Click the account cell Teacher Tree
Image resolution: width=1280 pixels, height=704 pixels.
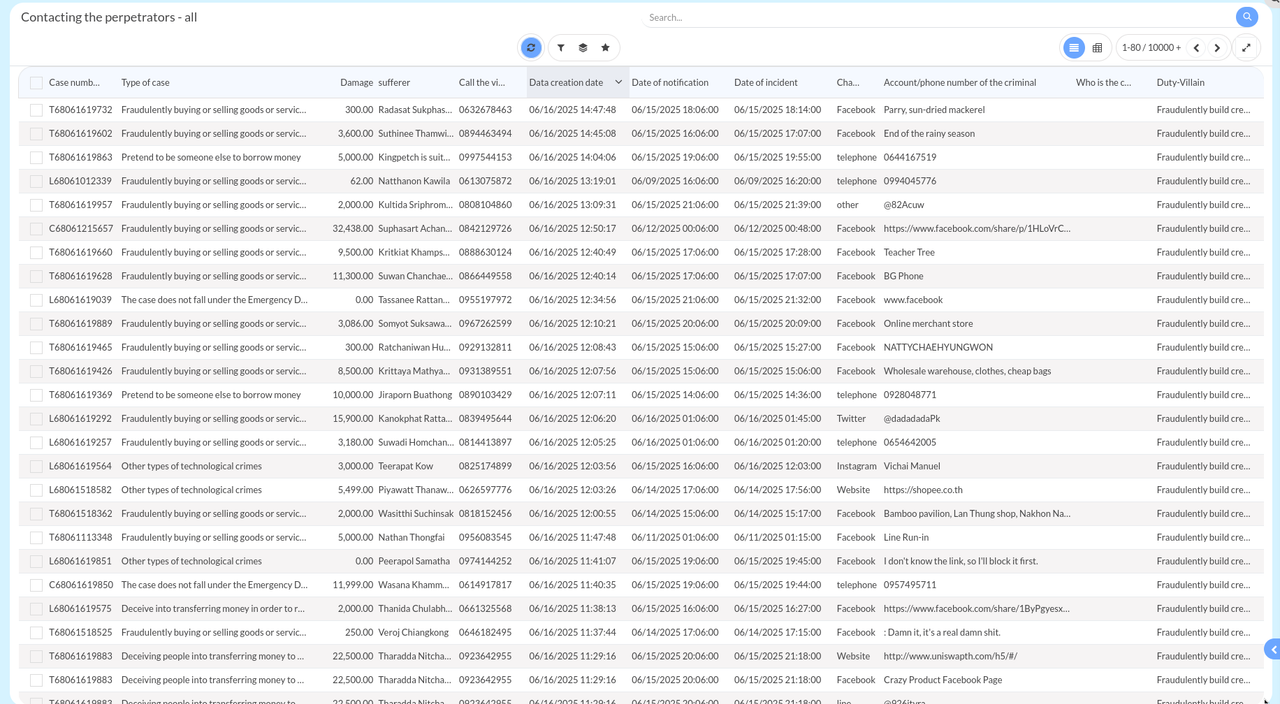click(x=909, y=253)
